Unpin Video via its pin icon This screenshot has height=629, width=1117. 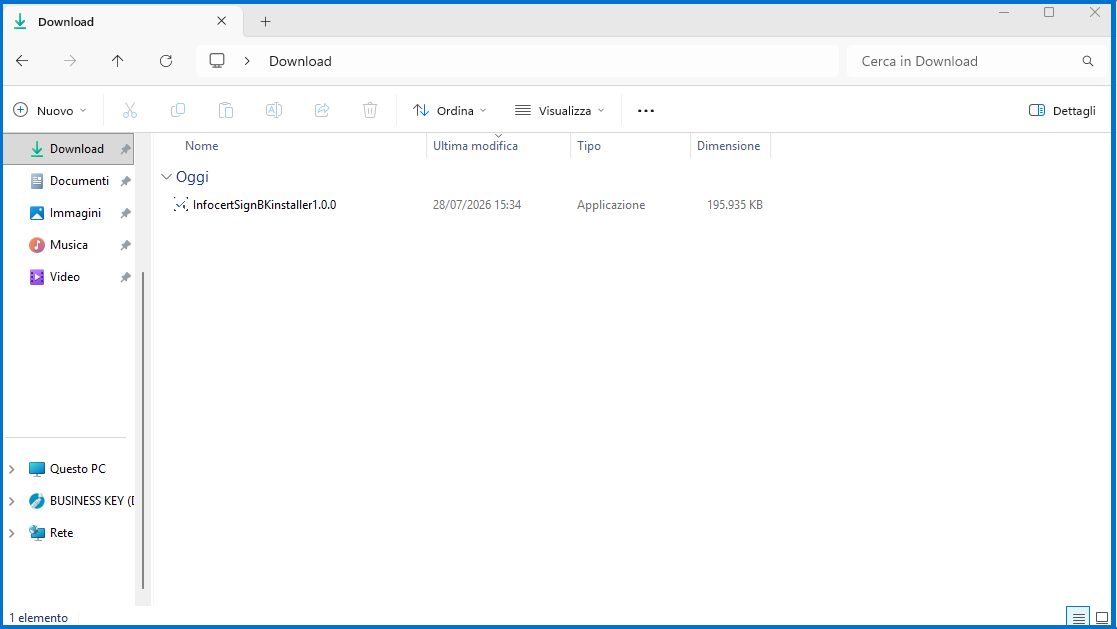(125, 277)
